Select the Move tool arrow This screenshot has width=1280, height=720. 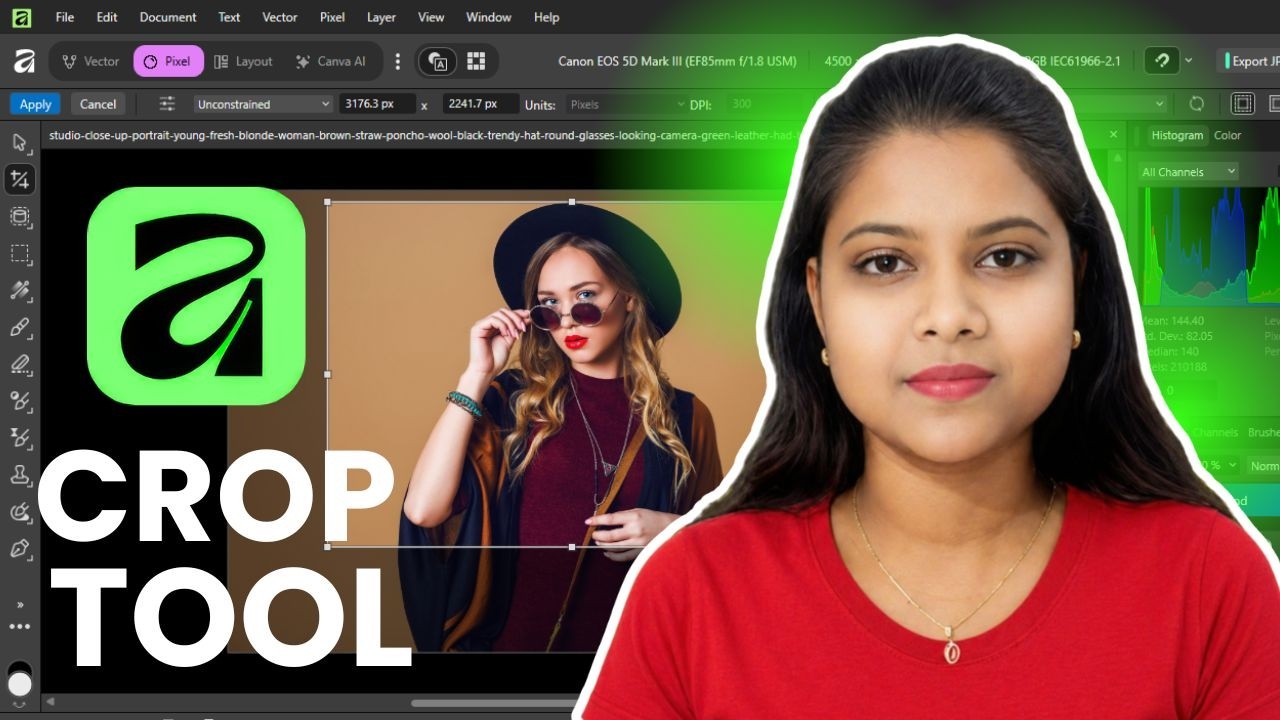tap(19, 142)
